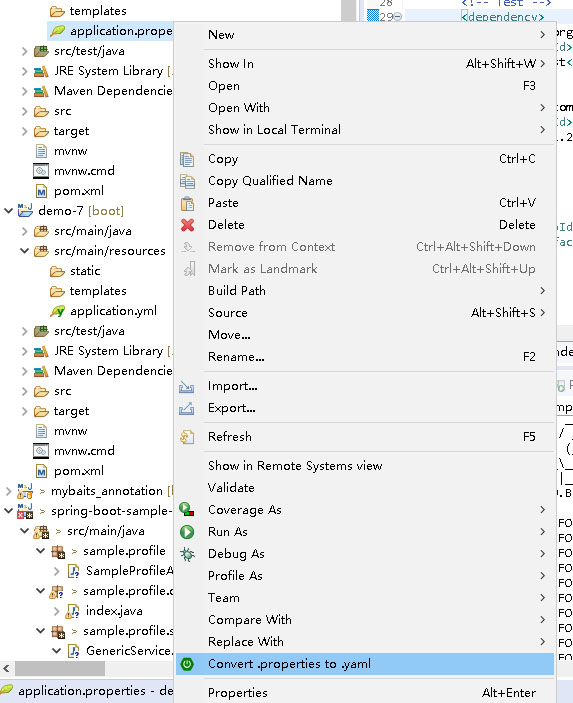Select the application.yml file in demo-7
The image size is (573, 703).
113,311
